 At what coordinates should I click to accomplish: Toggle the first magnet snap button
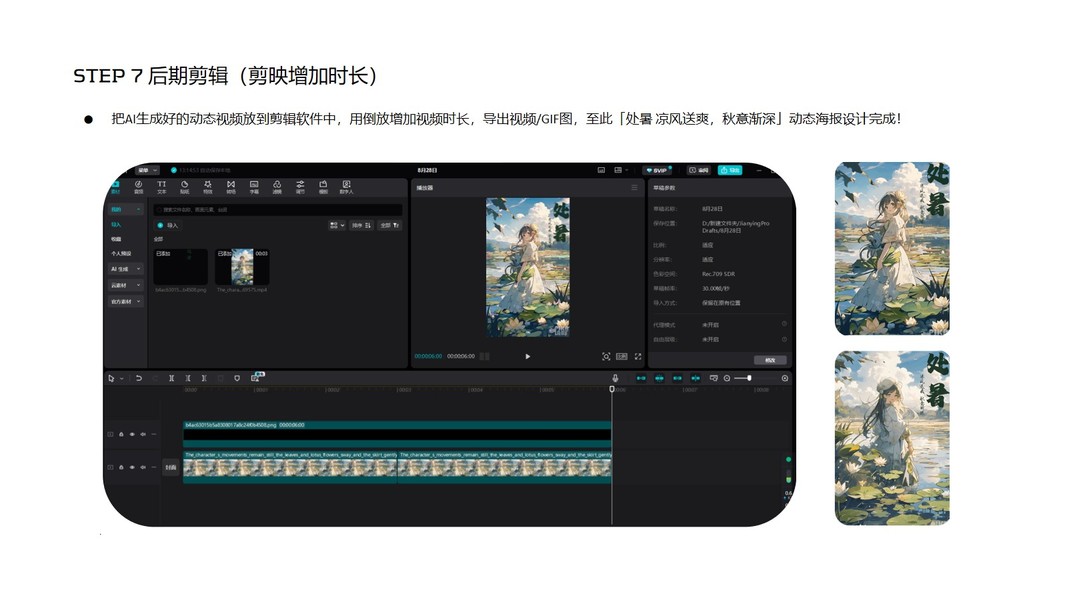coord(641,378)
